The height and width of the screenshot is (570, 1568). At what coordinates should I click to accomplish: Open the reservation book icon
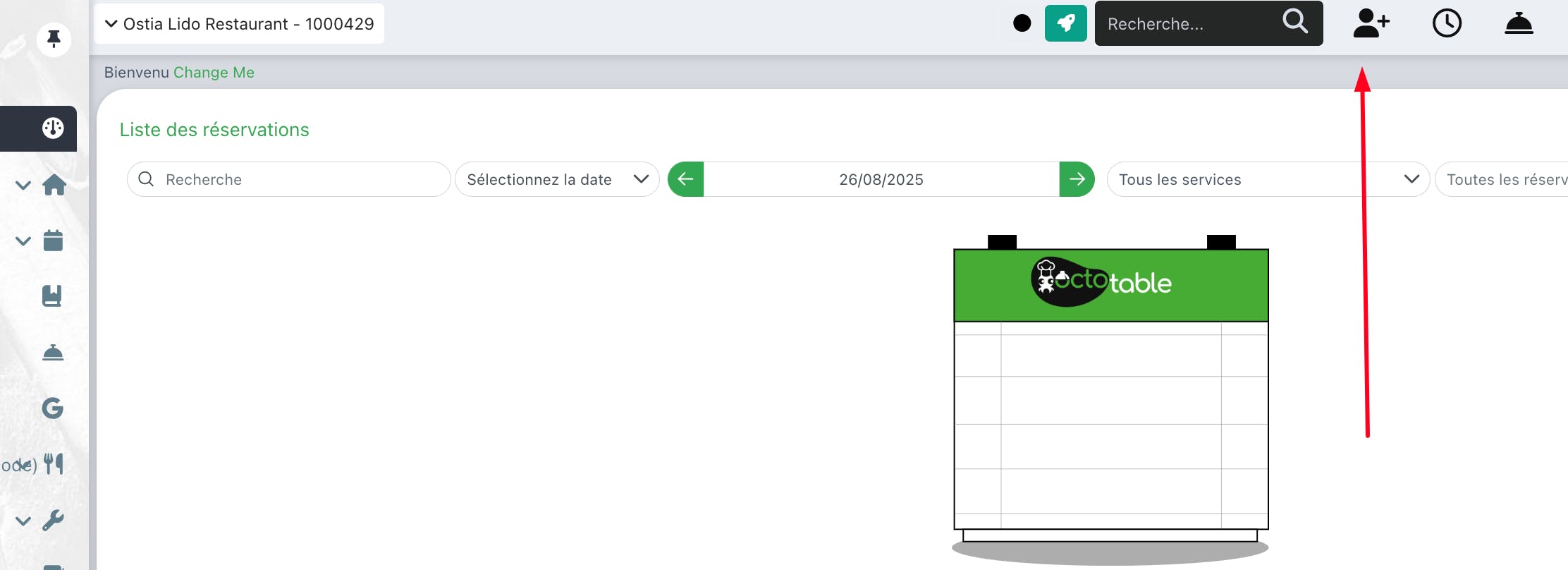tap(52, 296)
